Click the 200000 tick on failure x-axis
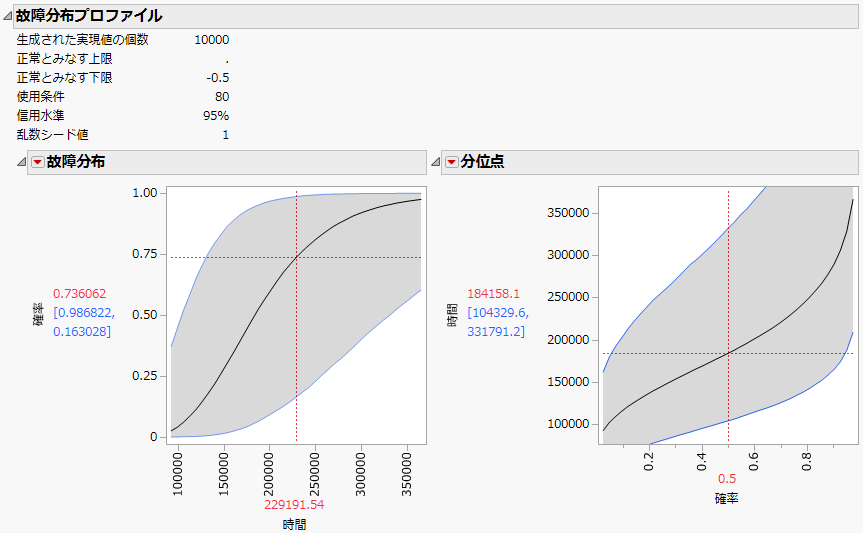The width and height of the screenshot is (863, 533). tap(270, 474)
